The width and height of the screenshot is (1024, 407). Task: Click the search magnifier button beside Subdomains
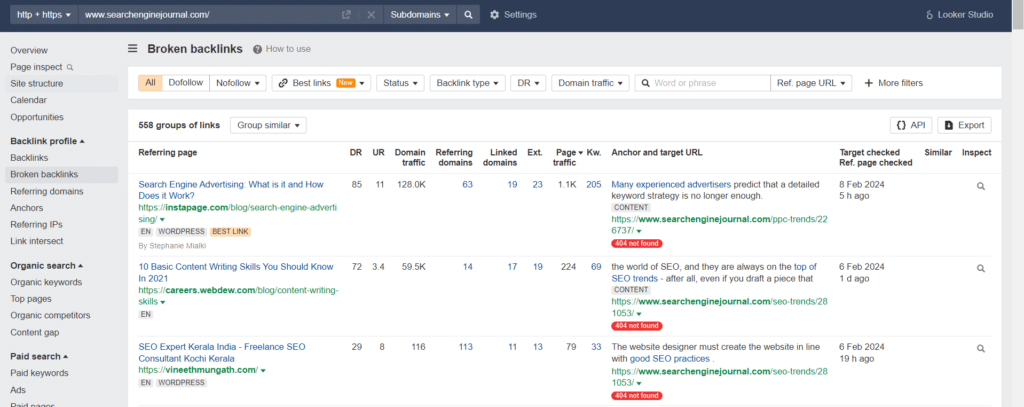click(468, 14)
